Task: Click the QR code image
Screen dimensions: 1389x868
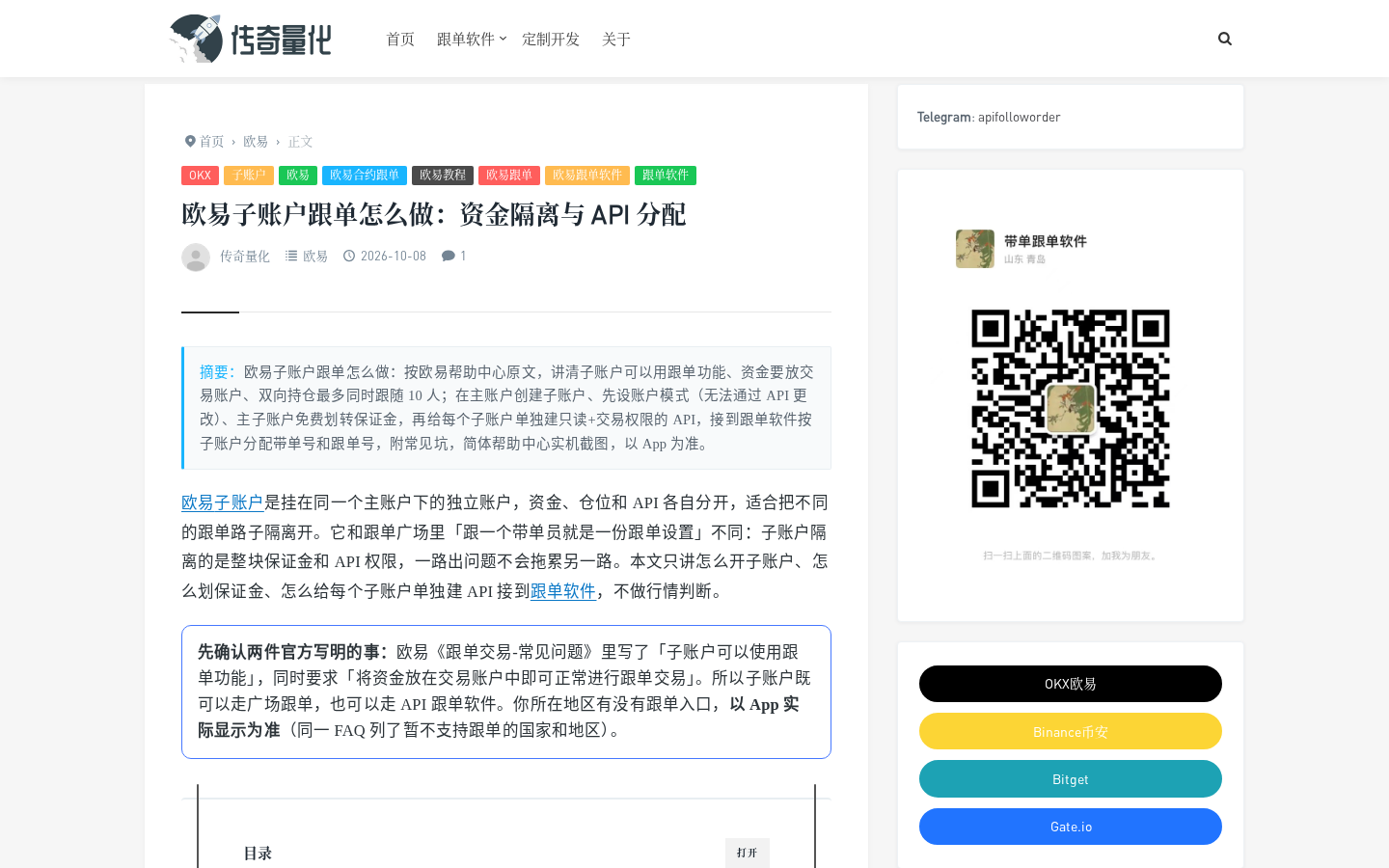Action: coord(1071,409)
